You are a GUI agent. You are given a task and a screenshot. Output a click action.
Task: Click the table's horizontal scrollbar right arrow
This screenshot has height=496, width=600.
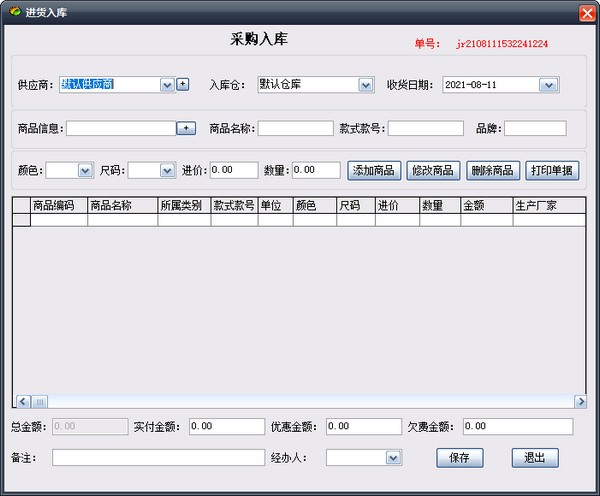point(580,402)
